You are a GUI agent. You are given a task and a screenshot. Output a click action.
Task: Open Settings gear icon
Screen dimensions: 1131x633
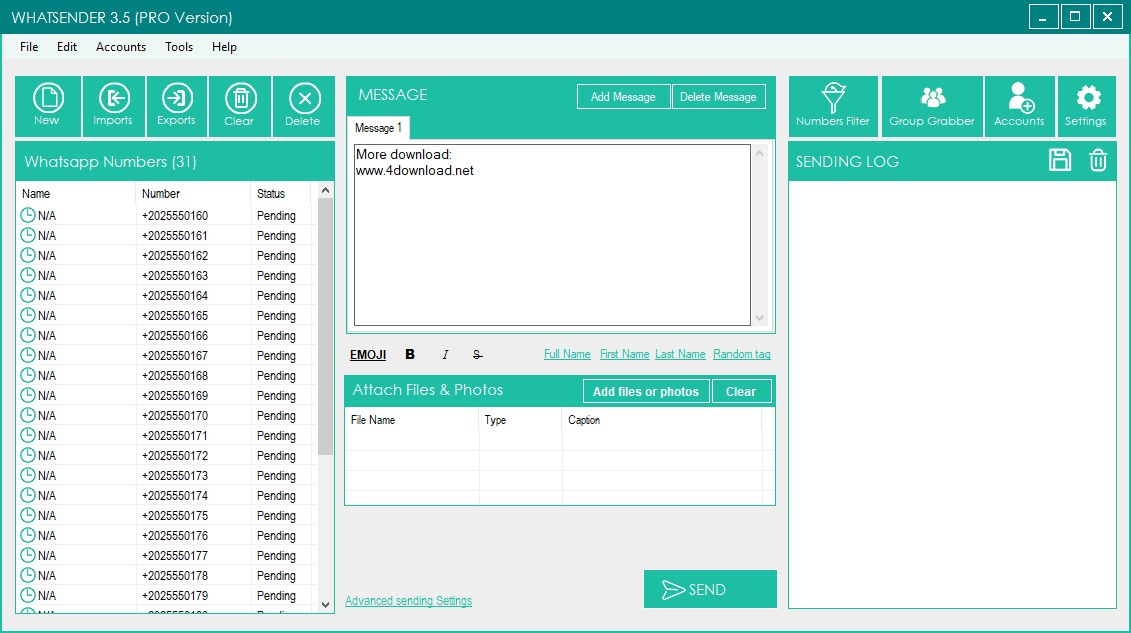[1086, 106]
